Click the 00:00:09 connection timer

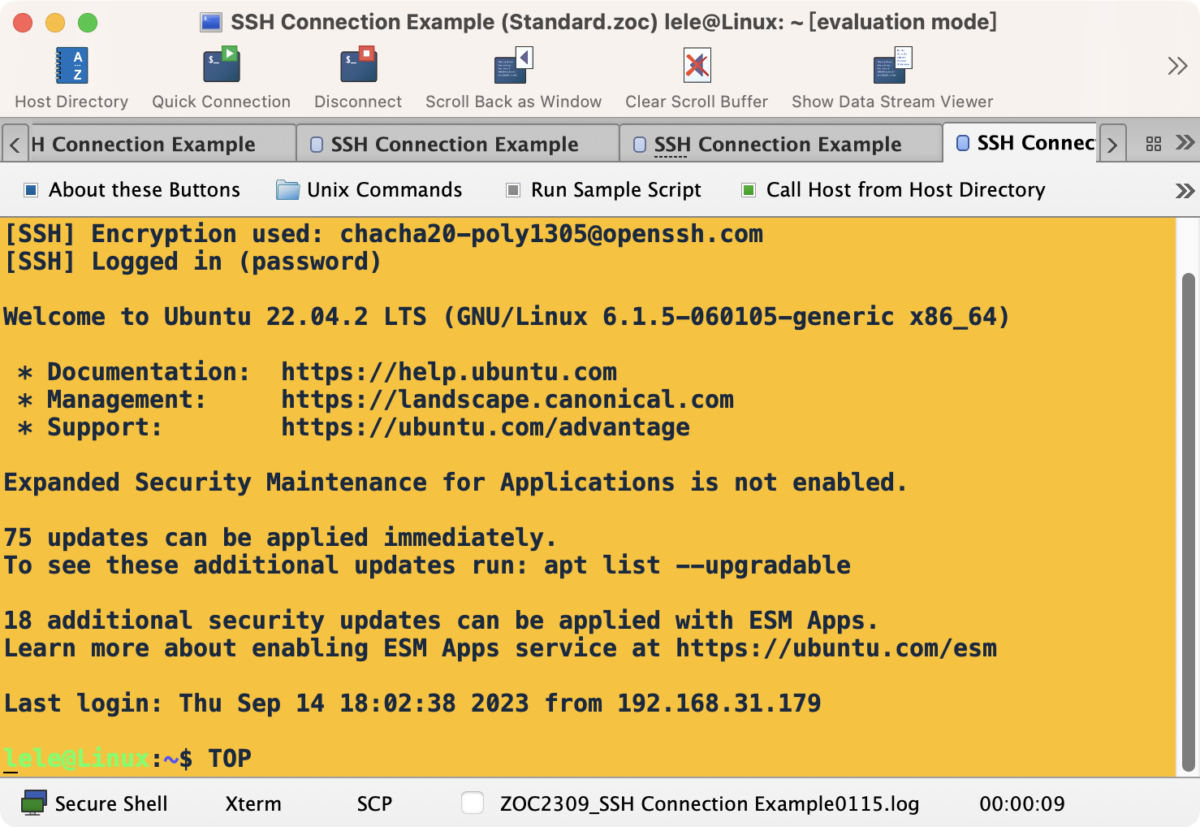[x=1022, y=804]
